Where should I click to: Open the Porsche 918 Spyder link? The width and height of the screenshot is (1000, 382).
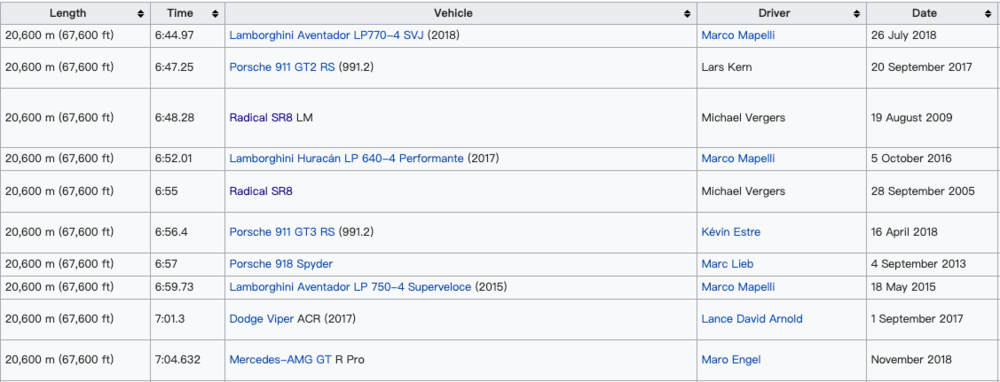click(x=281, y=264)
